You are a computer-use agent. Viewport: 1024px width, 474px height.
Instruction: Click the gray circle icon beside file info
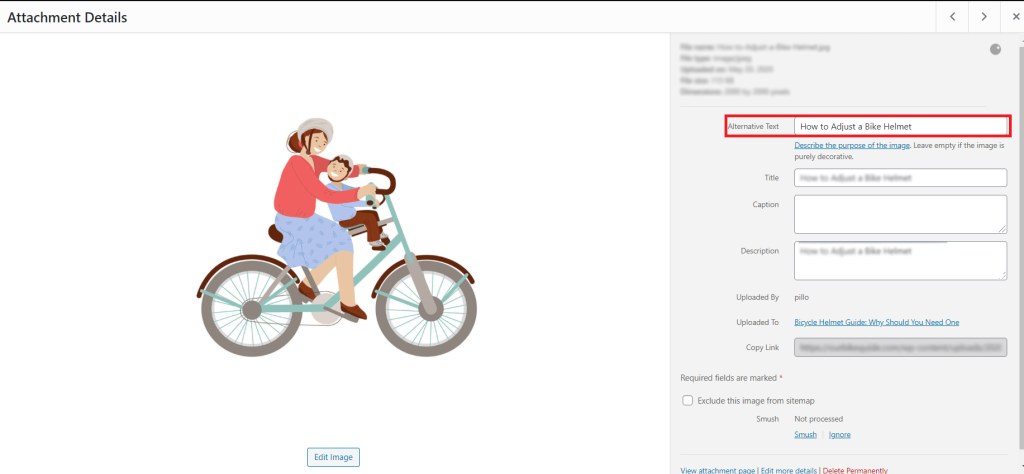(x=995, y=49)
